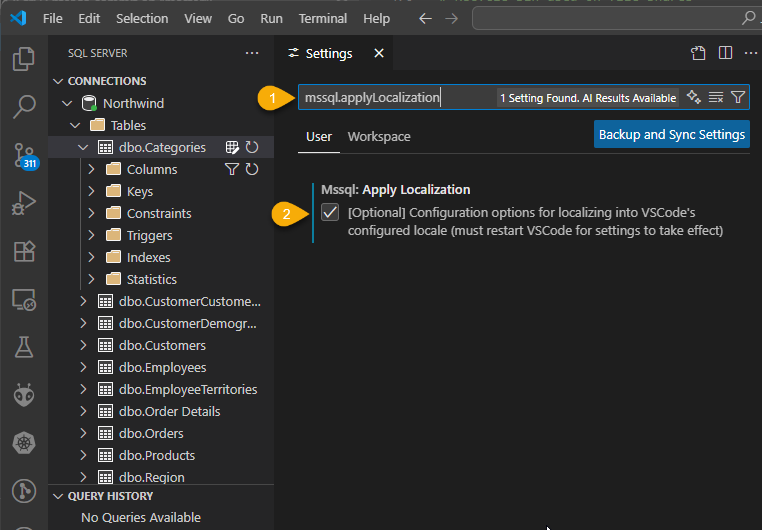Image resolution: width=762 pixels, height=530 pixels.
Task: Open the Extensions view
Action: [23, 251]
